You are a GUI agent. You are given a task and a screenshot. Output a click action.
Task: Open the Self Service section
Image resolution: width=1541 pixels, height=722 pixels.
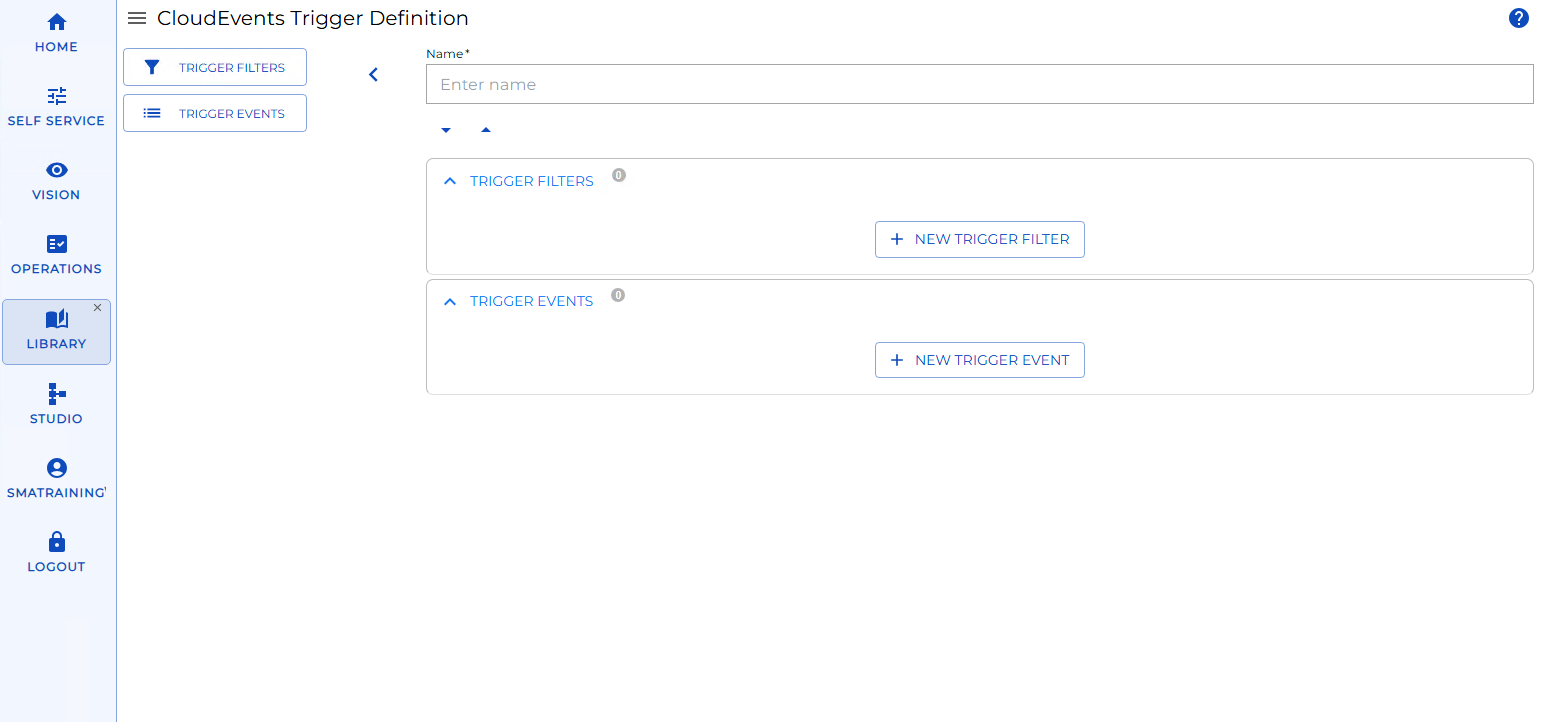click(56, 107)
